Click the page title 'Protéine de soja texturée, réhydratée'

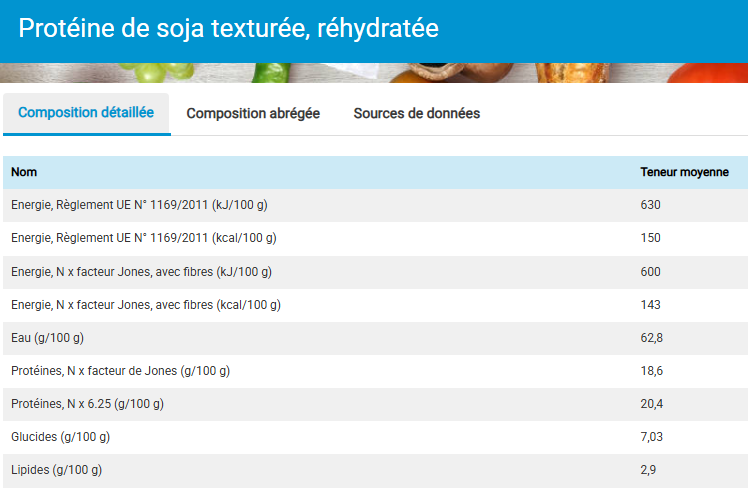click(229, 28)
